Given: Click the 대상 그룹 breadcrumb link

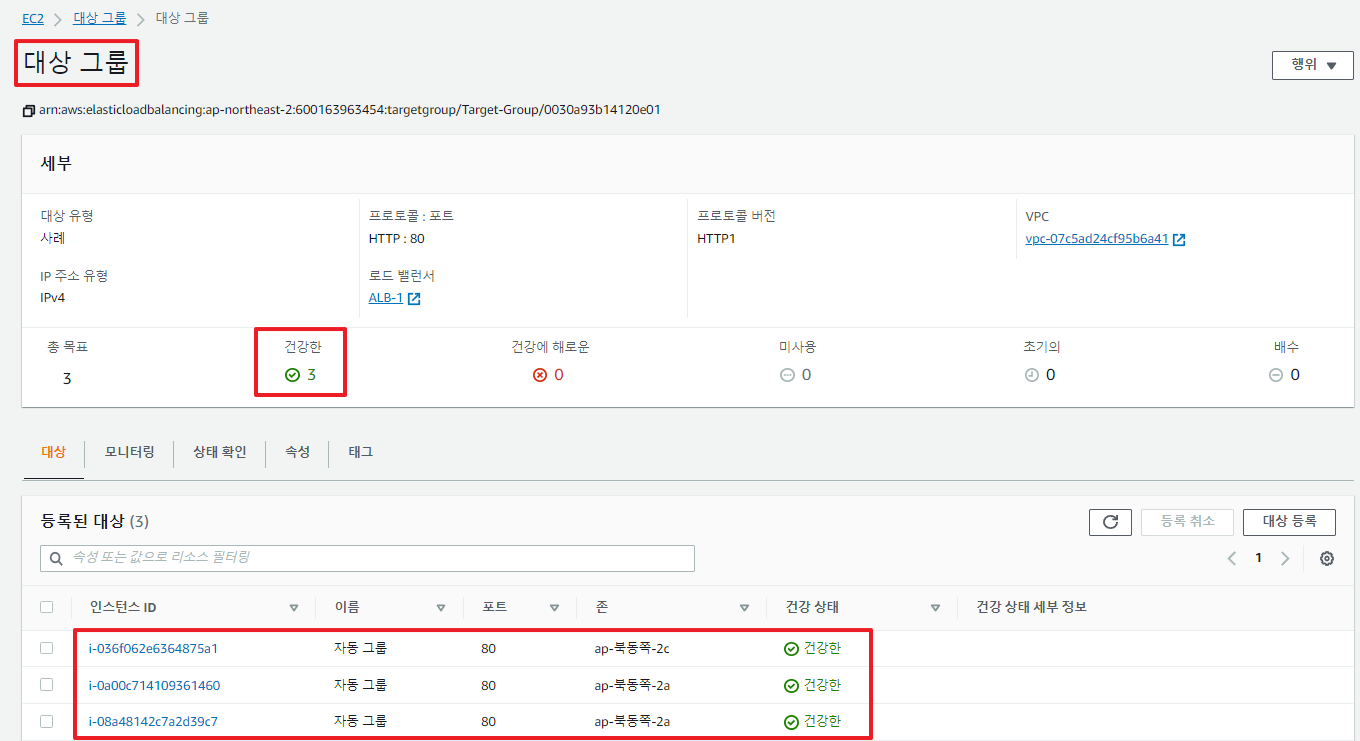Looking at the screenshot, I should 99,18.
